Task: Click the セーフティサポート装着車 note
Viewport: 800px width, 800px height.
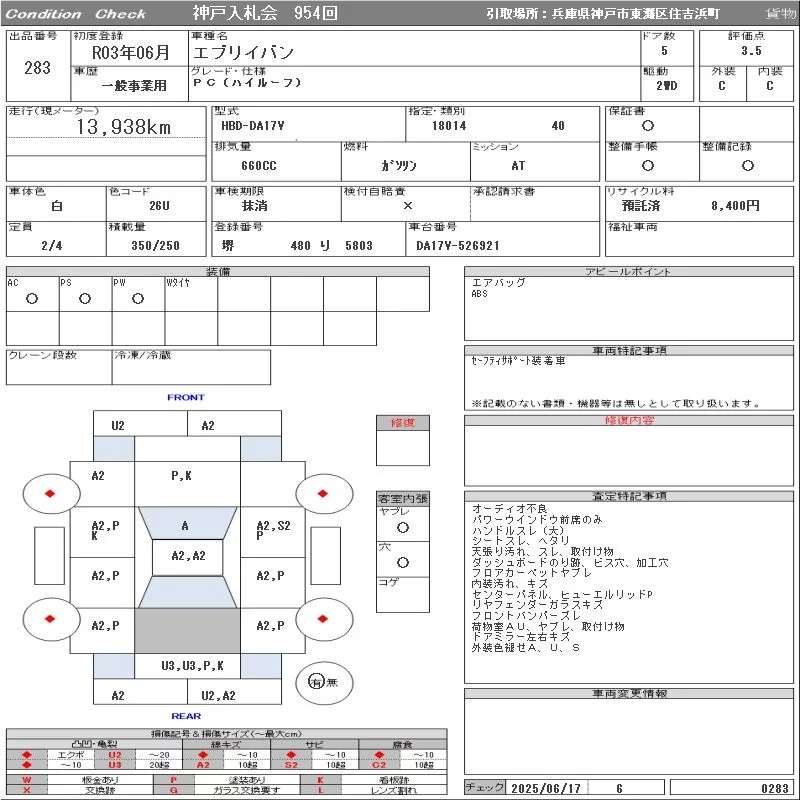Action: click(518, 361)
